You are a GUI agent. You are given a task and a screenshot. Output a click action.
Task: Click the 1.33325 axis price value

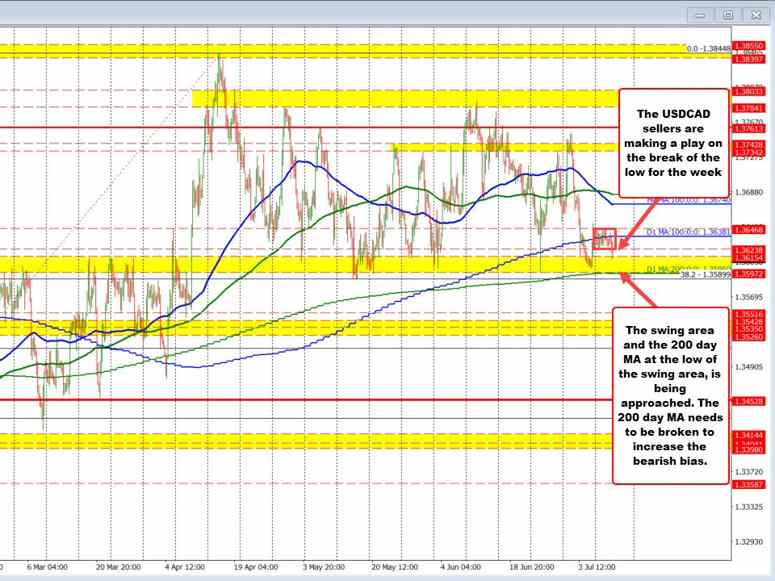pyautogui.click(x=750, y=507)
